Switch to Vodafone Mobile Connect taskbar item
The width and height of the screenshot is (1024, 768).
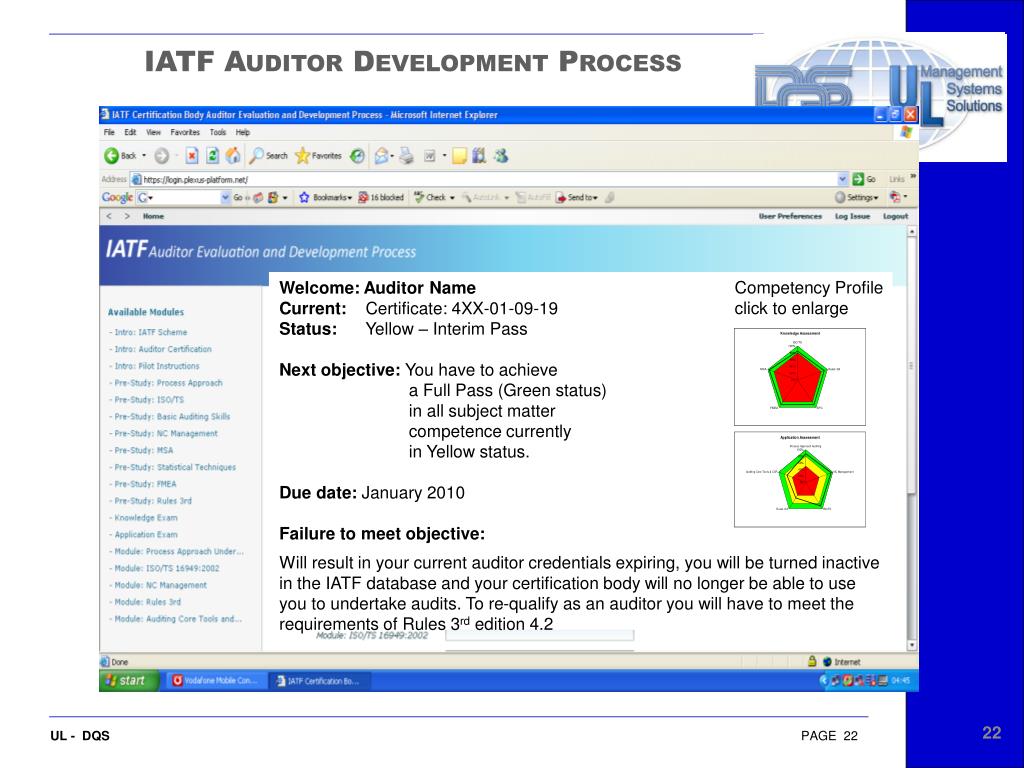coord(217,680)
